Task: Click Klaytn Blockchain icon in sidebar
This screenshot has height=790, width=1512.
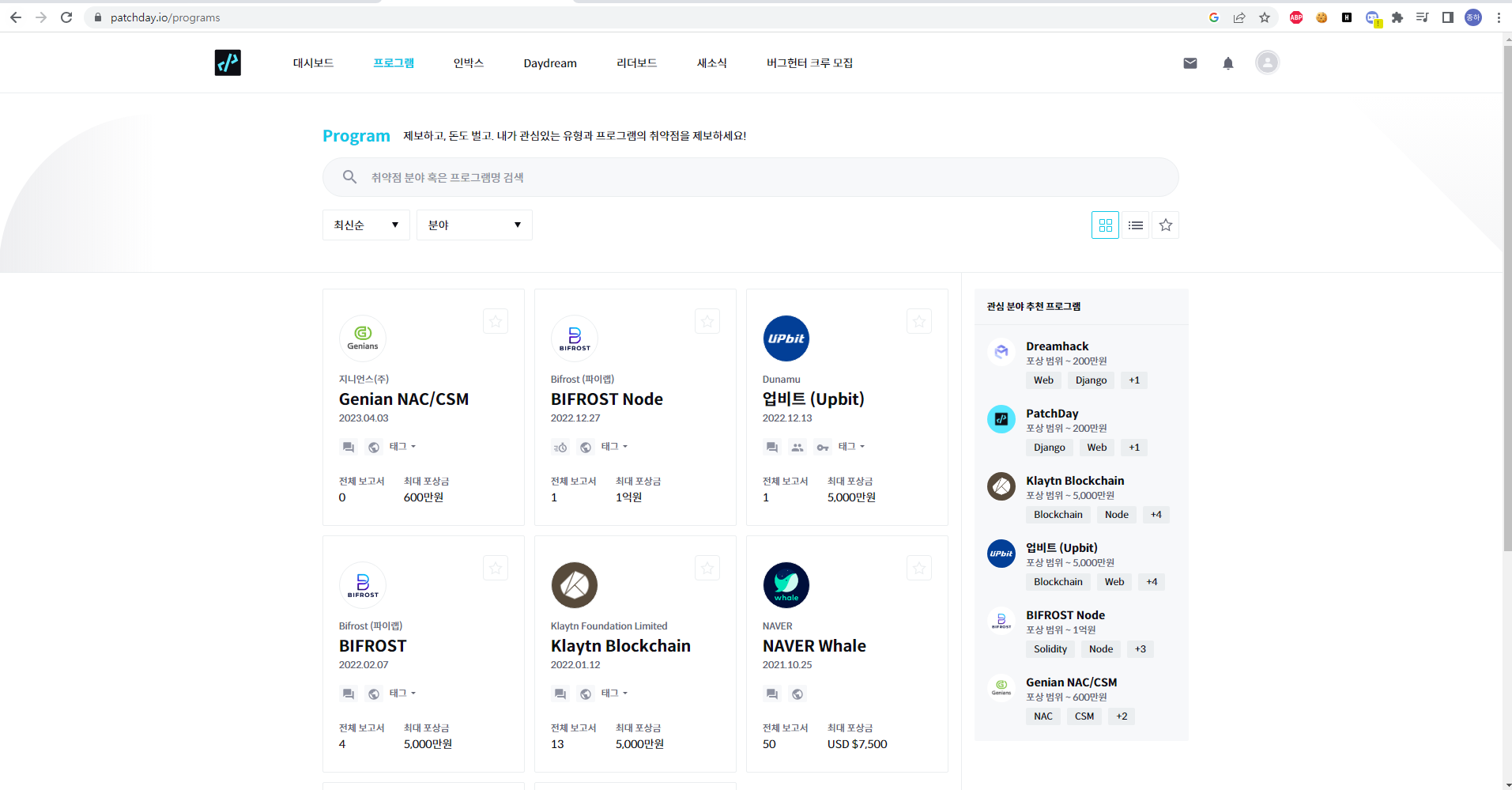Action: 1001,486
